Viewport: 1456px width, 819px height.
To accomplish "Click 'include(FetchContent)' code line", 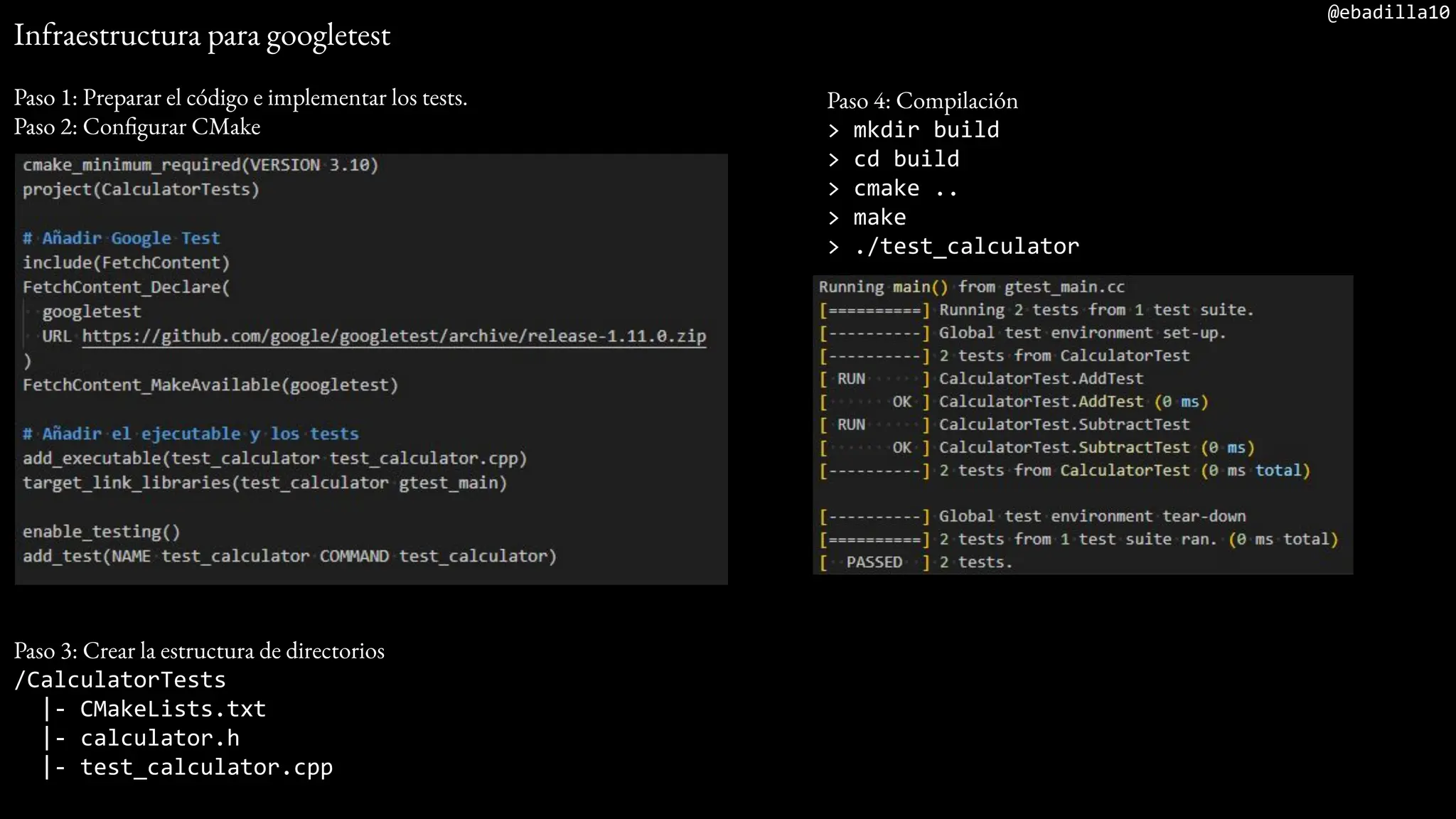I will click(x=127, y=263).
